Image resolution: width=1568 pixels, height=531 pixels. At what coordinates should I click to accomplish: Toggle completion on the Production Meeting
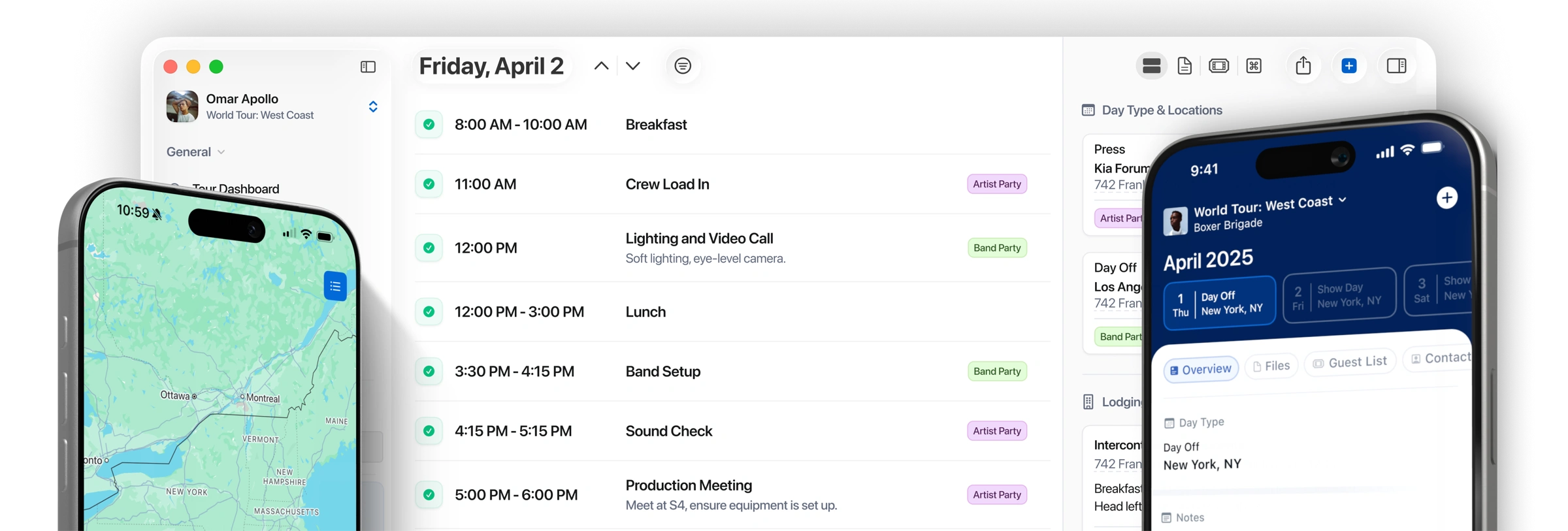(429, 494)
